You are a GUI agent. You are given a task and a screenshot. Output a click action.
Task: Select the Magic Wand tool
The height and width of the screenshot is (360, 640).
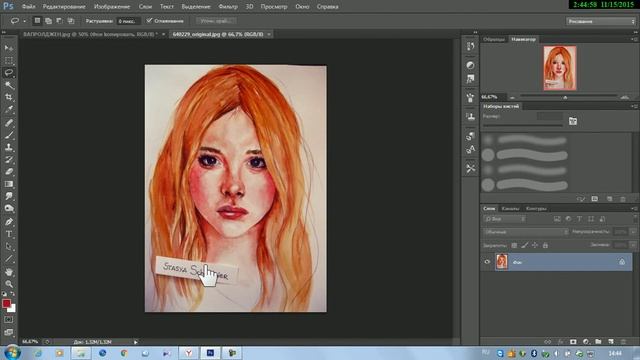[9, 85]
